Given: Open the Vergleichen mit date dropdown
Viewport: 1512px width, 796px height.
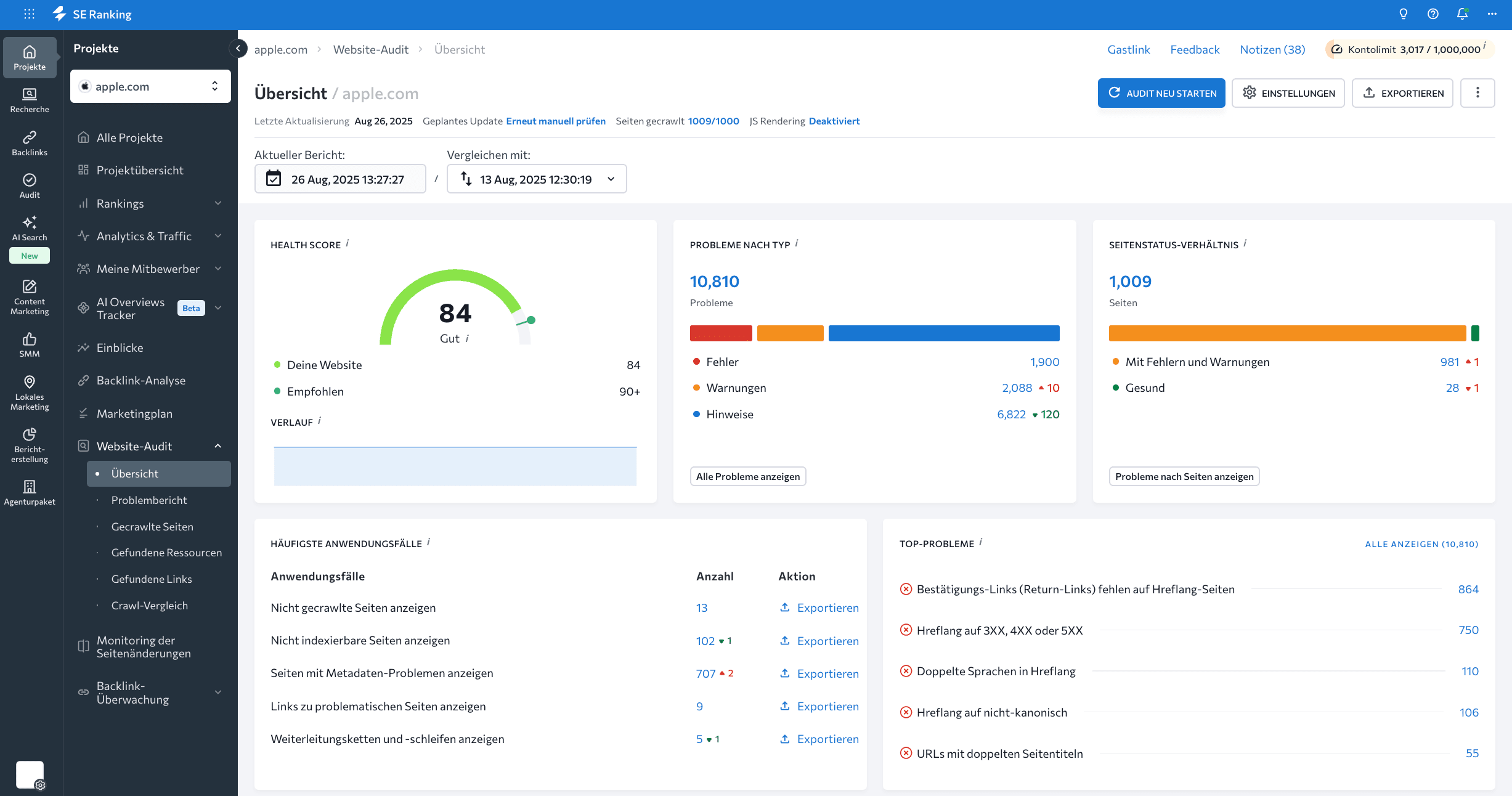Looking at the screenshot, I should [537, 179].
